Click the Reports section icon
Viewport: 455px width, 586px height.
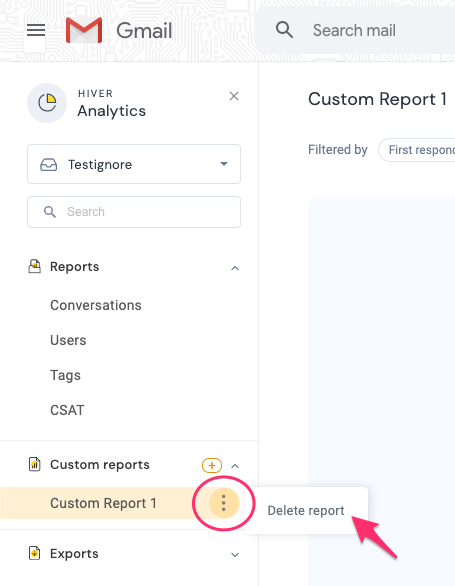coord(35,266)
